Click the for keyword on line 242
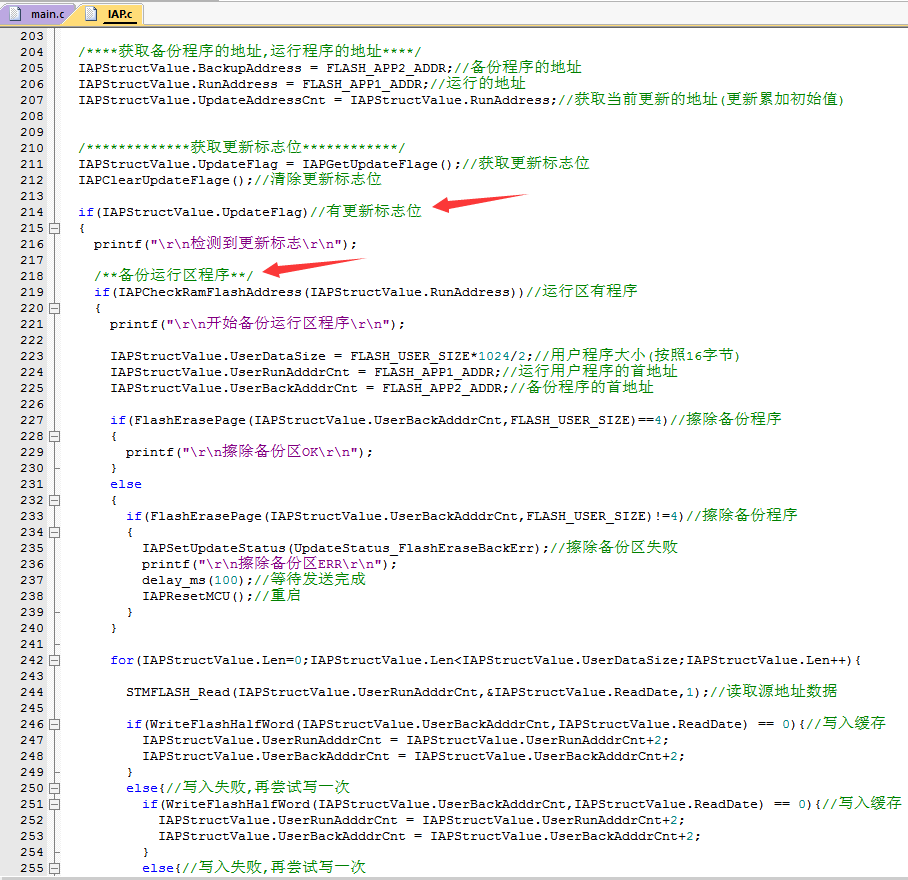 (x=122, y=660)
